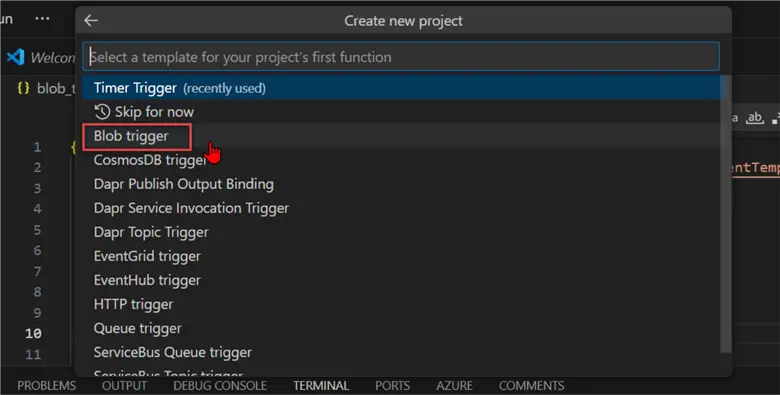Viewport: 780px width, 395px height.
Task: Toggle the match whole word 'ab' icon
Action: coord(755,118)
